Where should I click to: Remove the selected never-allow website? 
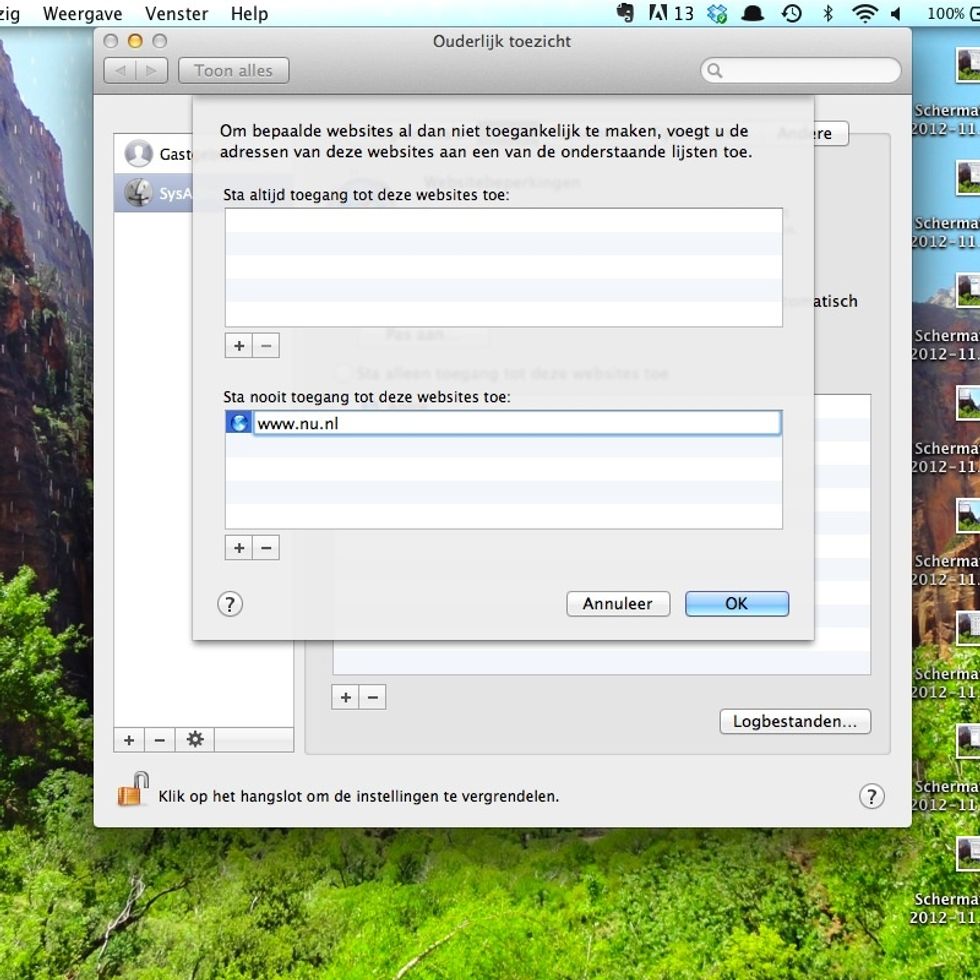click(x=266, y=548)
